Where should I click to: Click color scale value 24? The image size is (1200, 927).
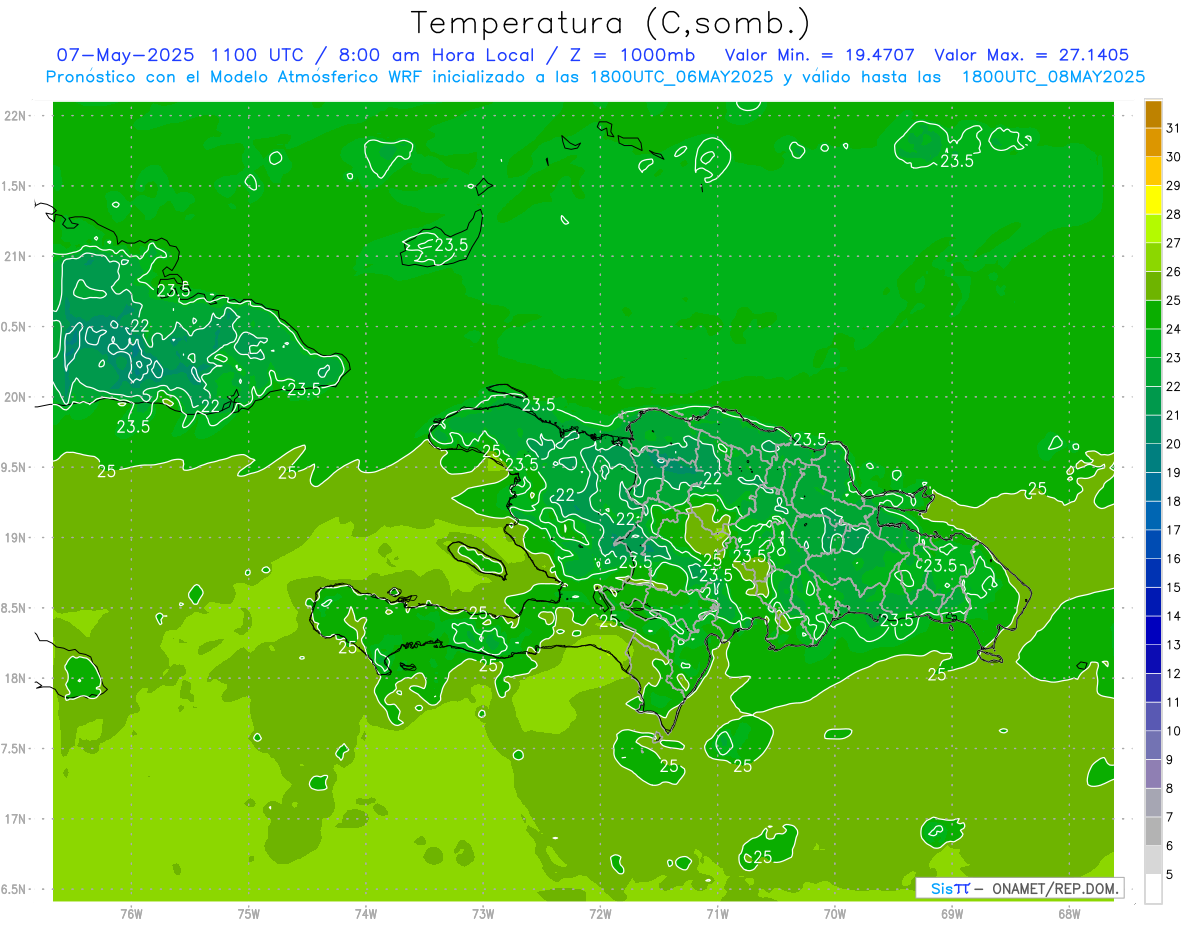(x=1174, y=329)
